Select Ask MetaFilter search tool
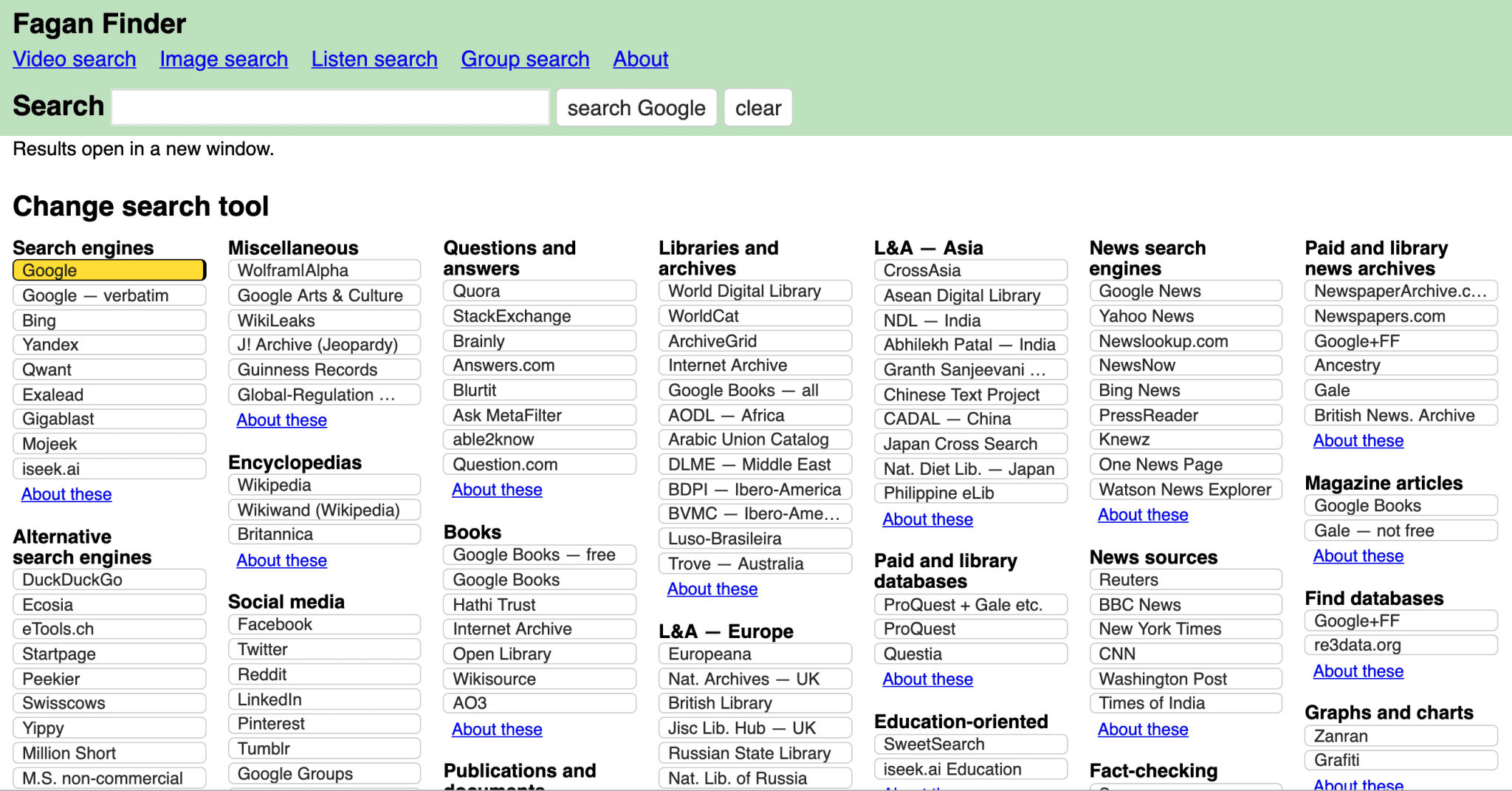This screenshot has width=1512, height=791. (x=540, y=415)
